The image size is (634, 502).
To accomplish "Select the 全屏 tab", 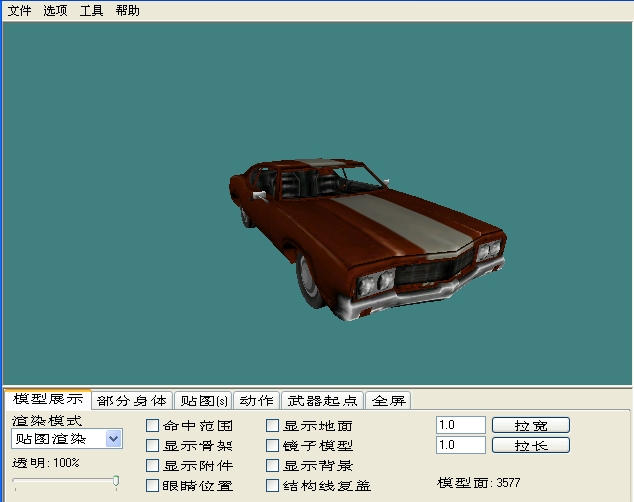I will pyautogui.click(x=388, y=401).
